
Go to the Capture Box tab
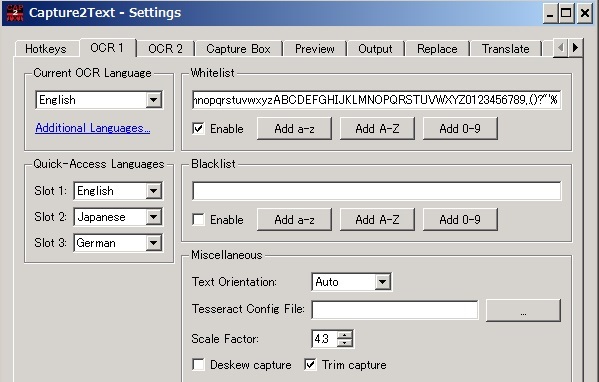tap(238, 49)
